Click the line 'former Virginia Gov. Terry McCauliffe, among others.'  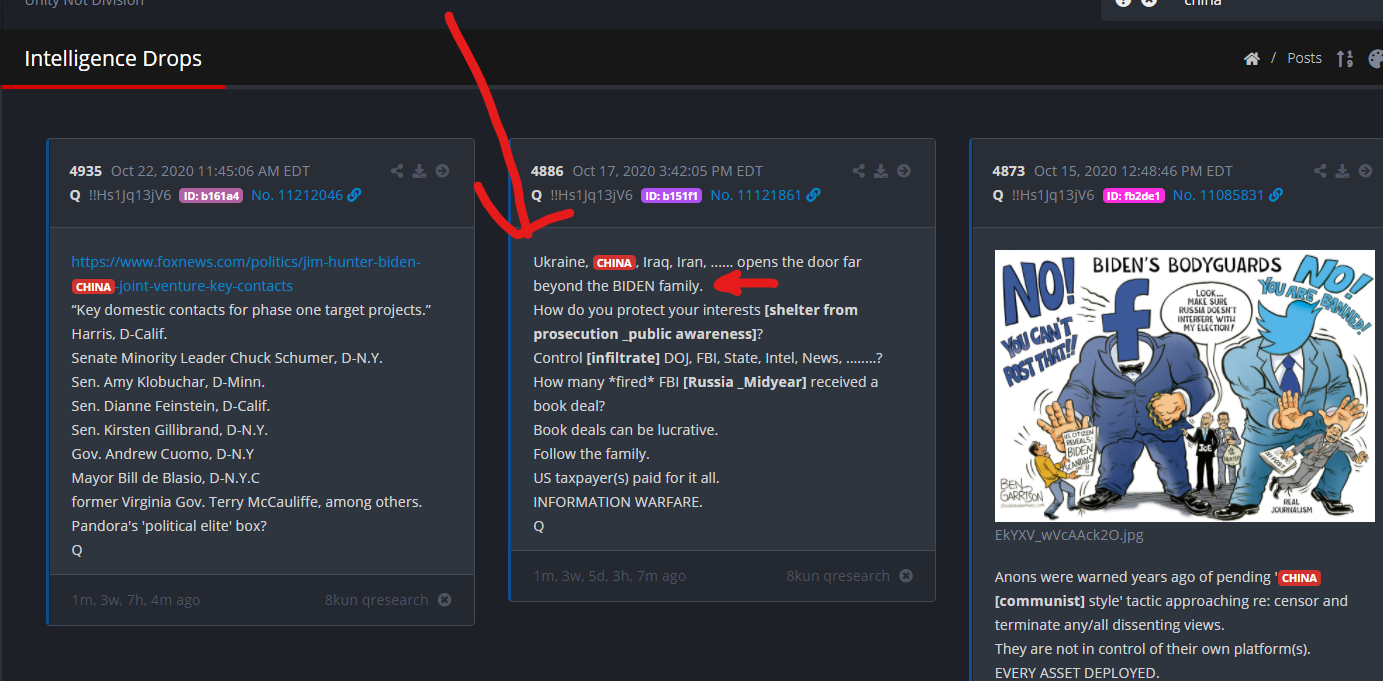247,502
